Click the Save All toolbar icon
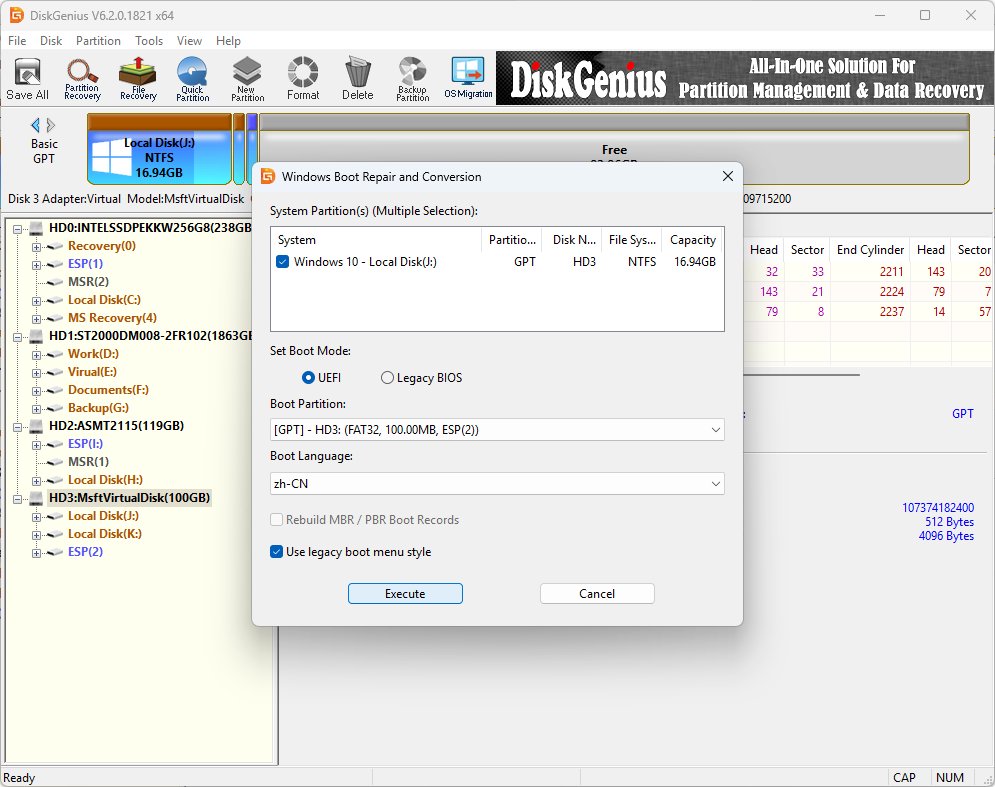Viewport: 995px width, 787px height. click(x=27, y=79)
